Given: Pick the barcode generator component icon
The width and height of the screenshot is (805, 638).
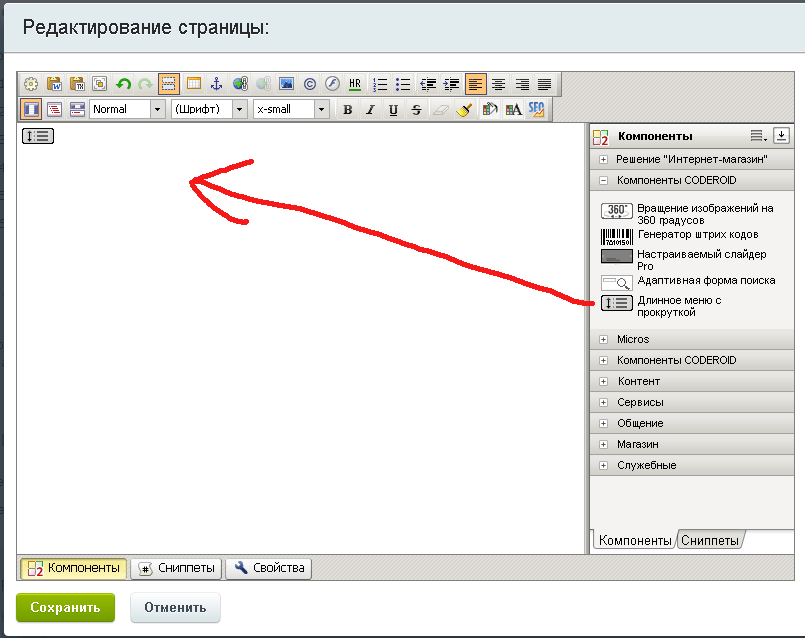Looking at the screenshot, I should pos(616,237).
